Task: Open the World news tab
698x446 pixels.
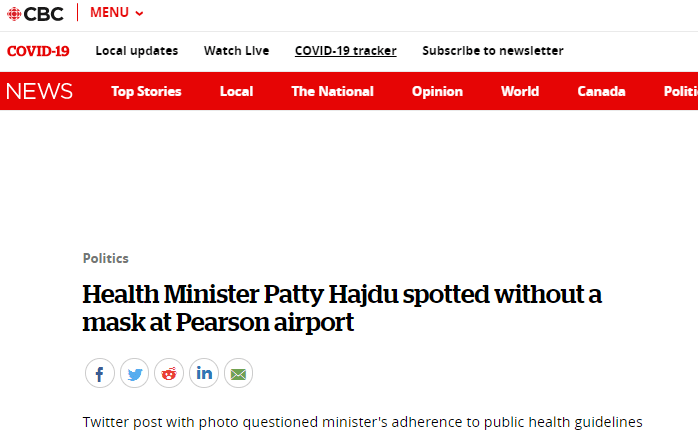Action: click(520, 91)
